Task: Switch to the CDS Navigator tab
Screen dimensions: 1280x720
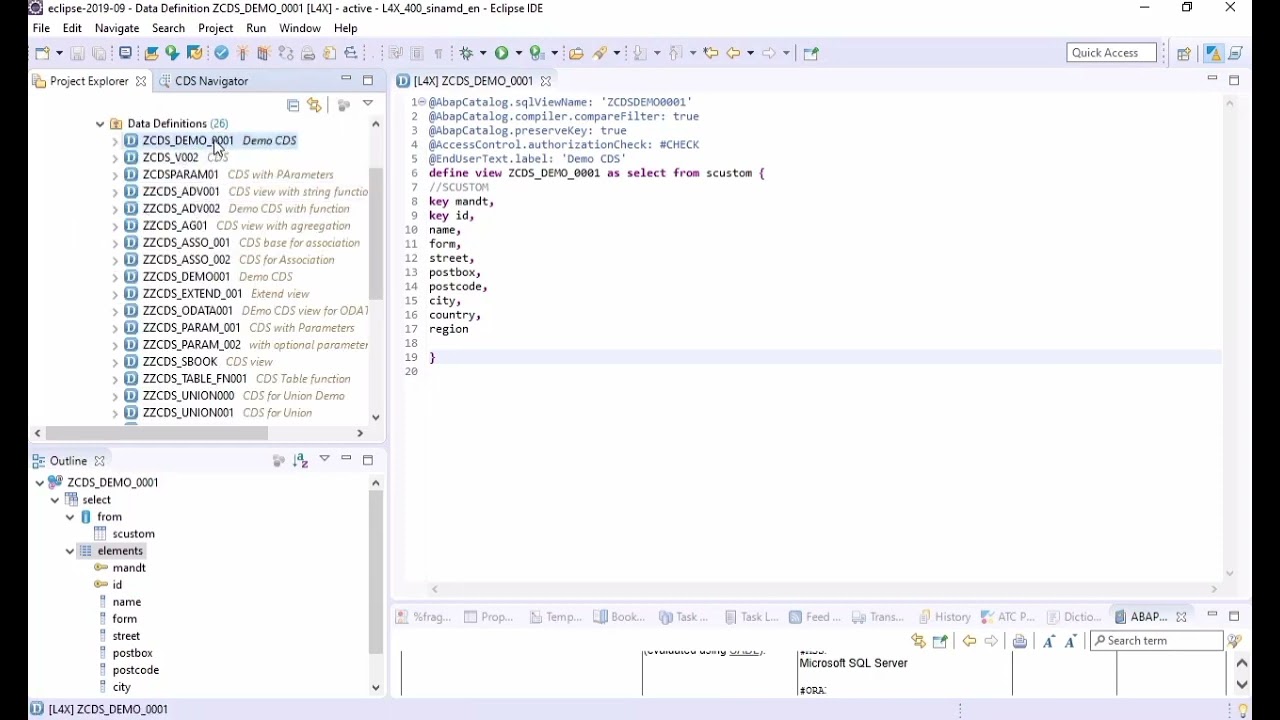Action: 203,81
